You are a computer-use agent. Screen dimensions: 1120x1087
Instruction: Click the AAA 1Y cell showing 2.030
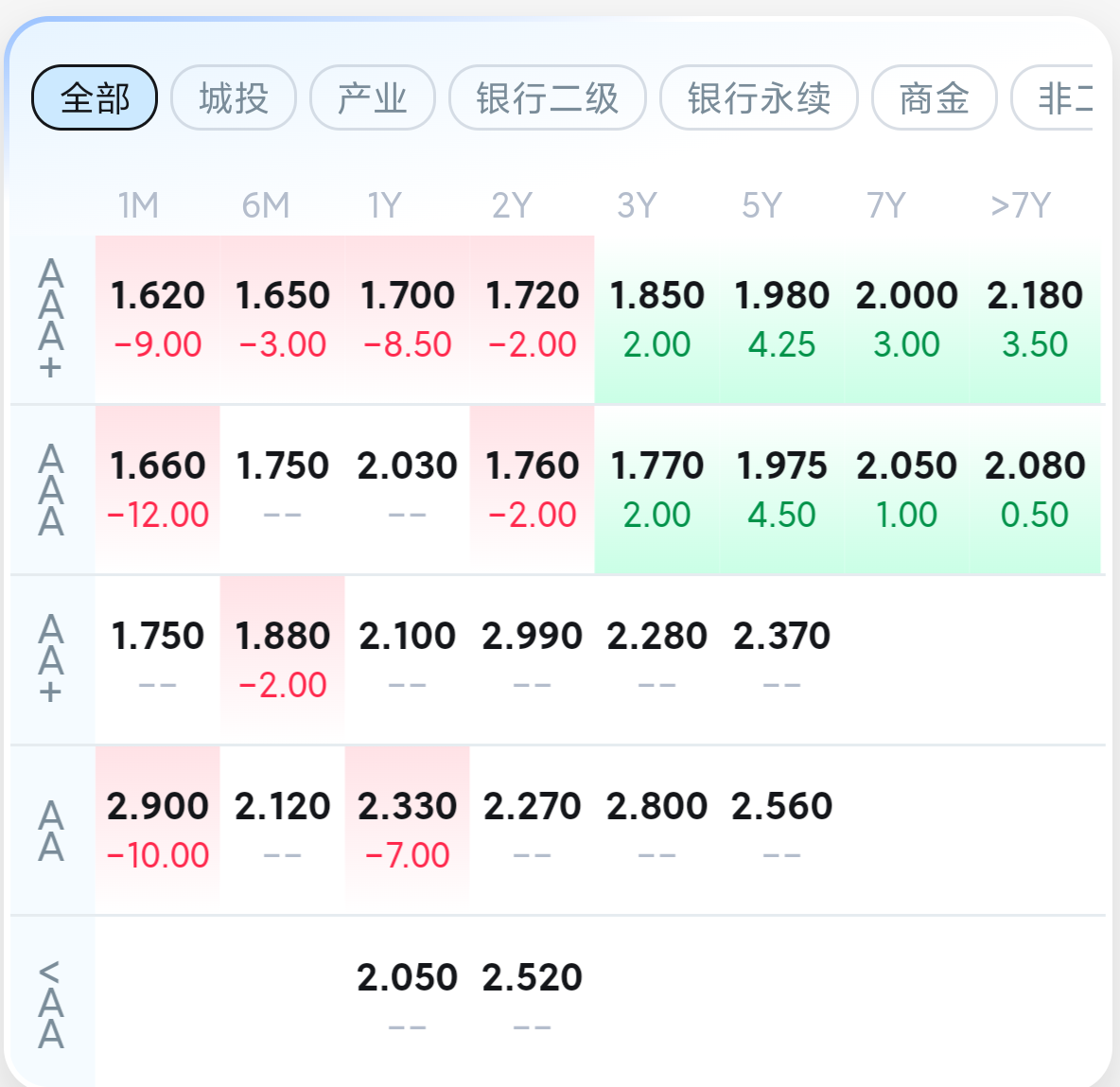[407, 490]
